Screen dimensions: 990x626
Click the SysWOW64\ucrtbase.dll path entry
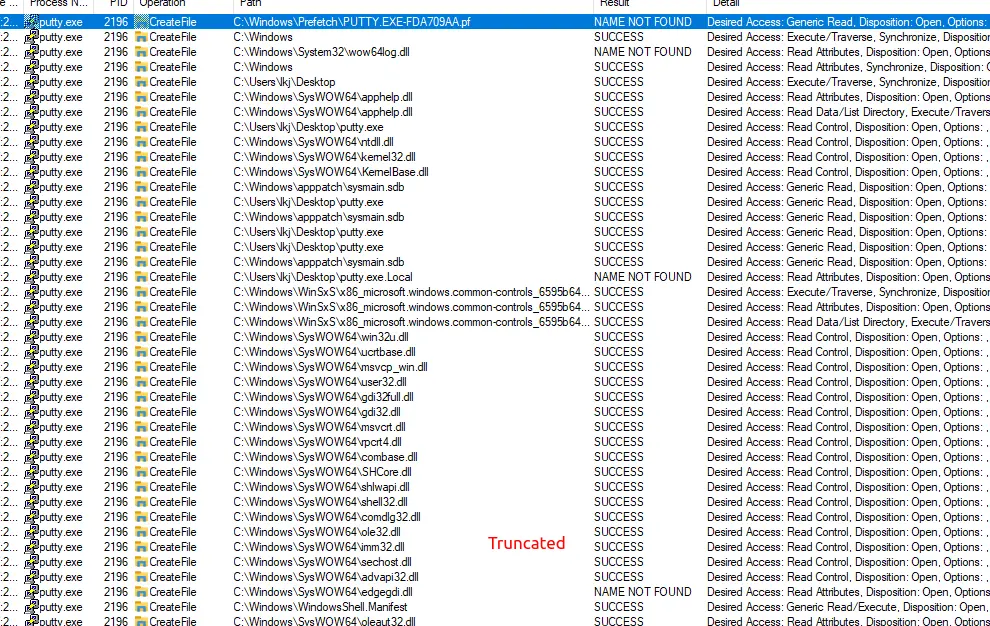click(x=324, y=352)
